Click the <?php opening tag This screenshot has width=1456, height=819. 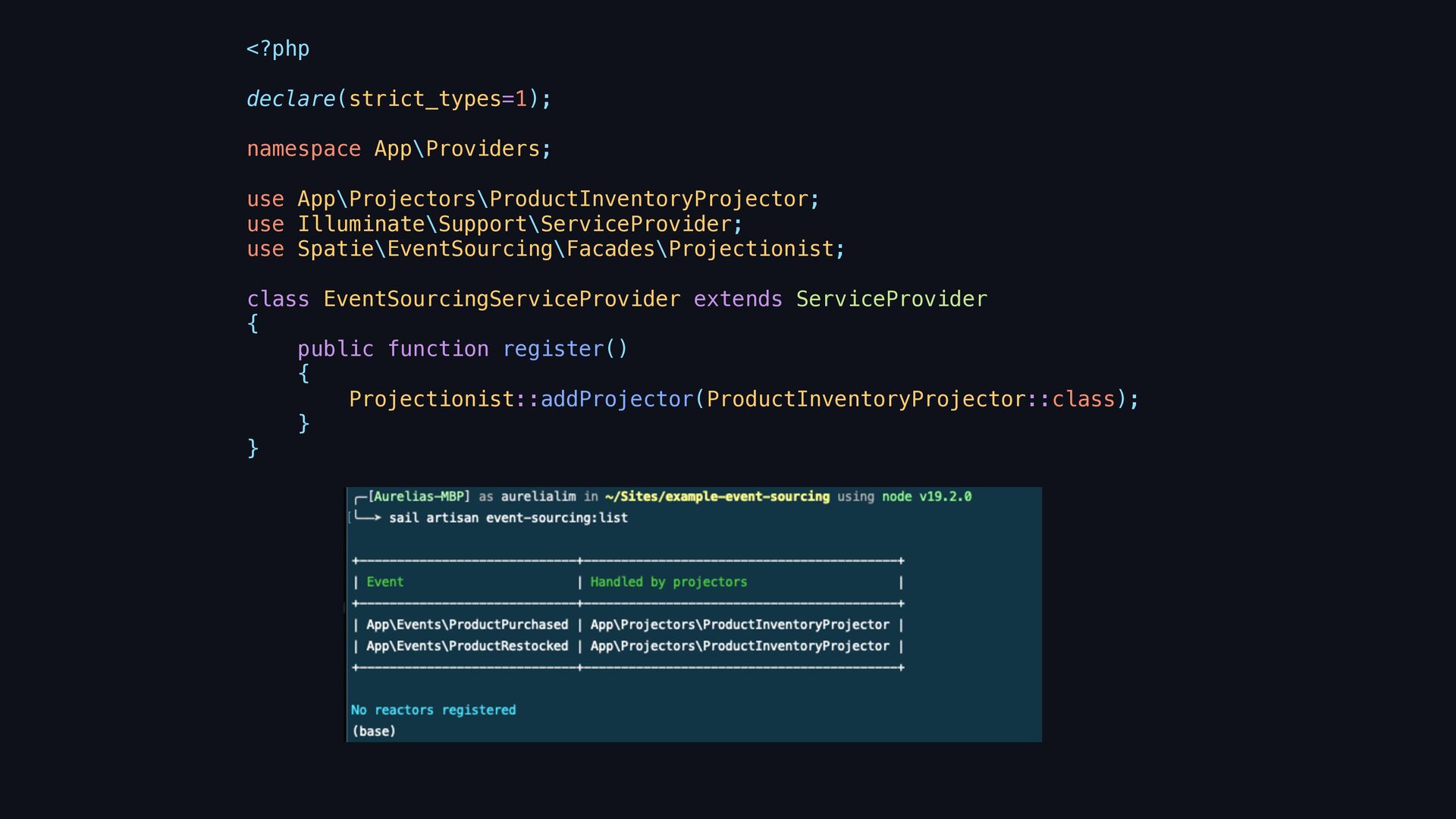[278, 49]
